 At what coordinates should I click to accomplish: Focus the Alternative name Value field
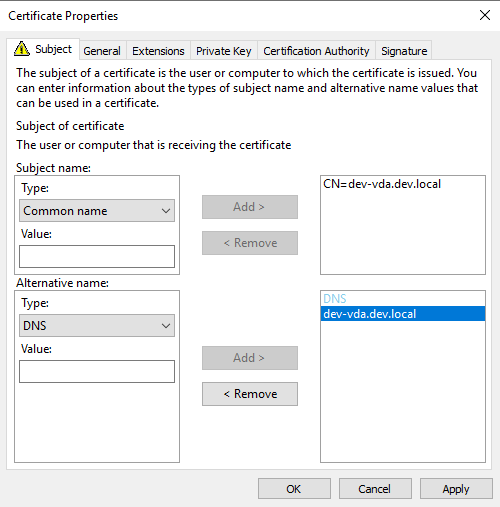tap(97, 371)
